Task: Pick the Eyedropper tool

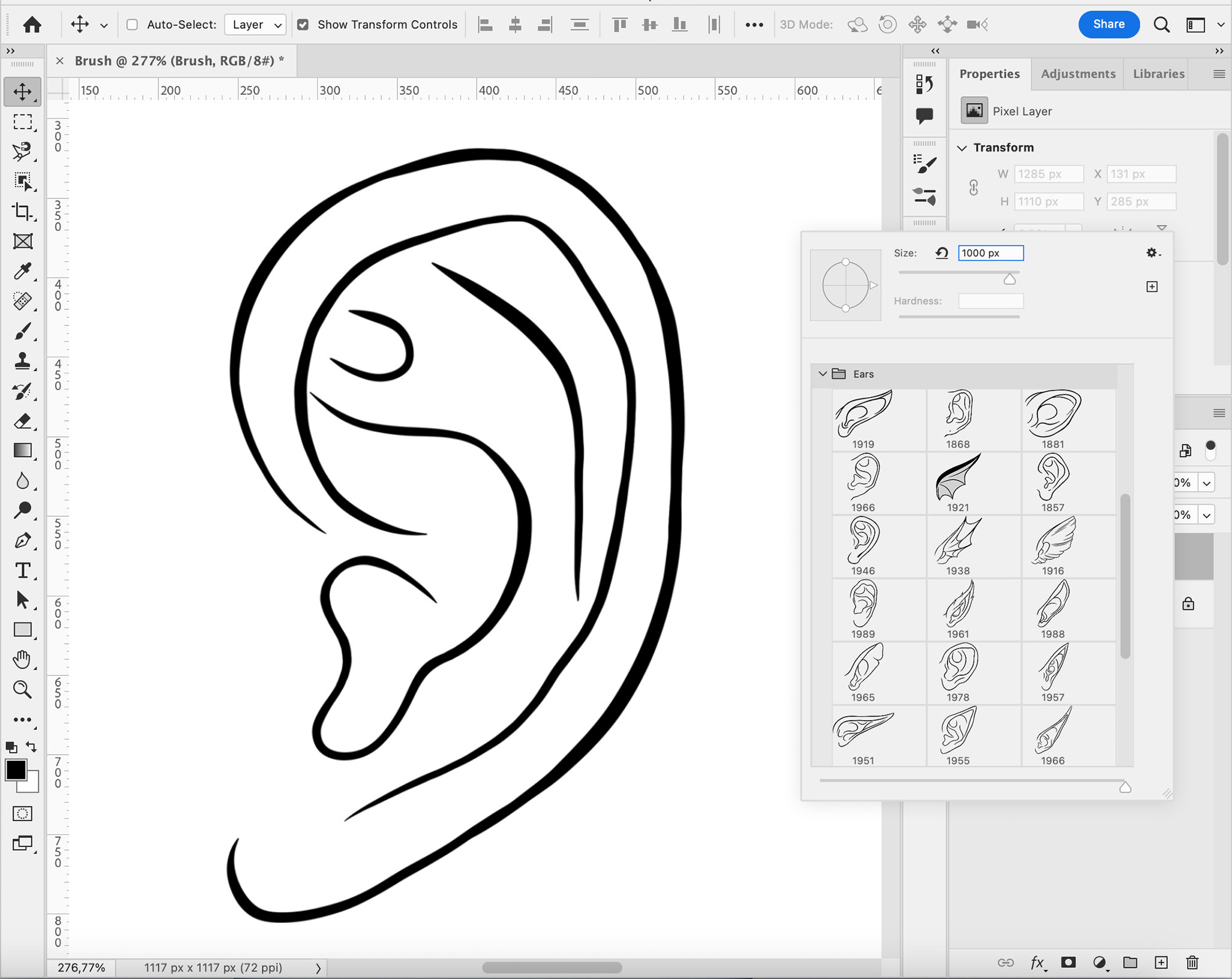Action: point(23,271)
